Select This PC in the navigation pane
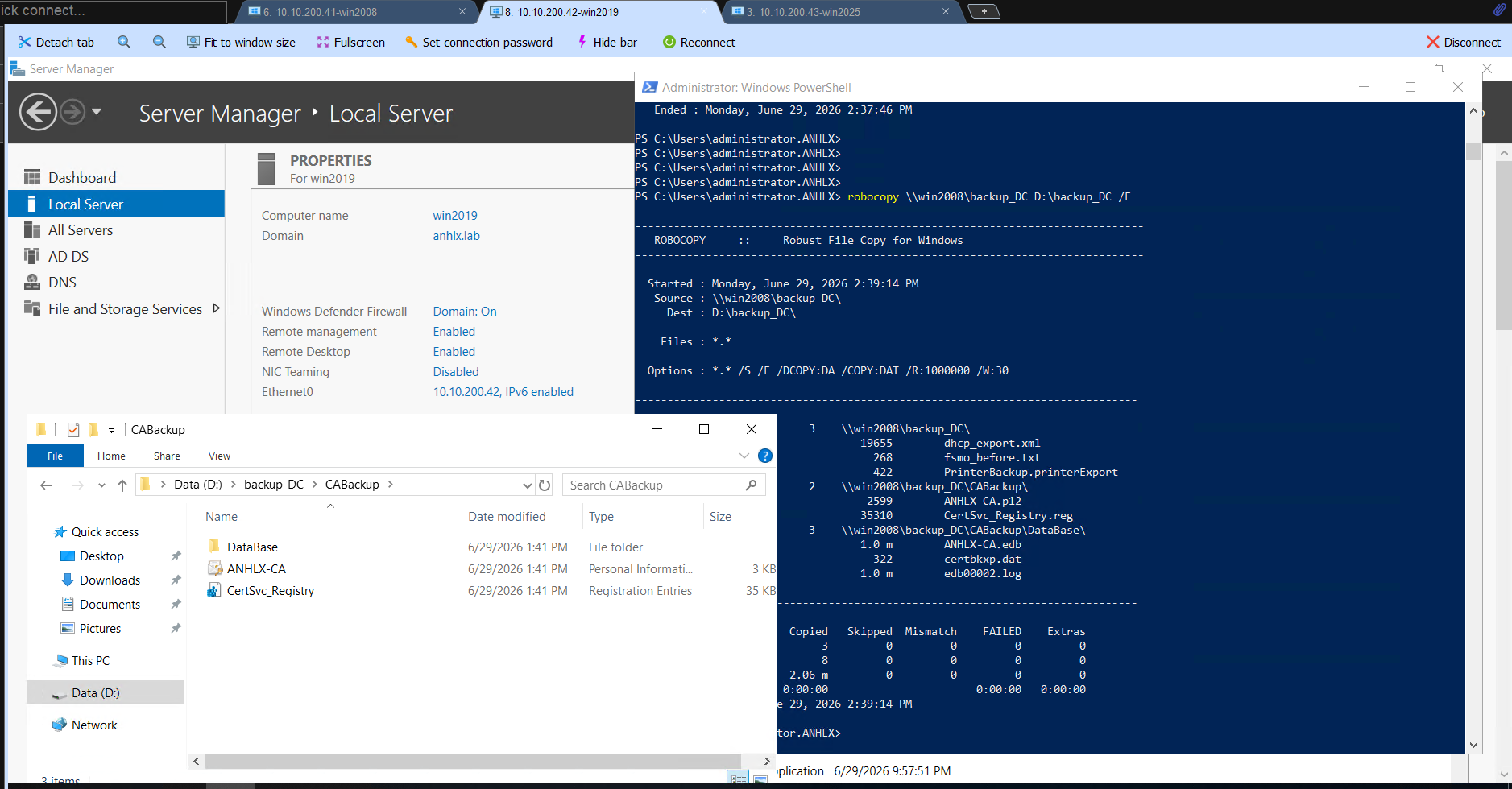Viewport: 1512px width, 789px height. [x=90, y=660]
